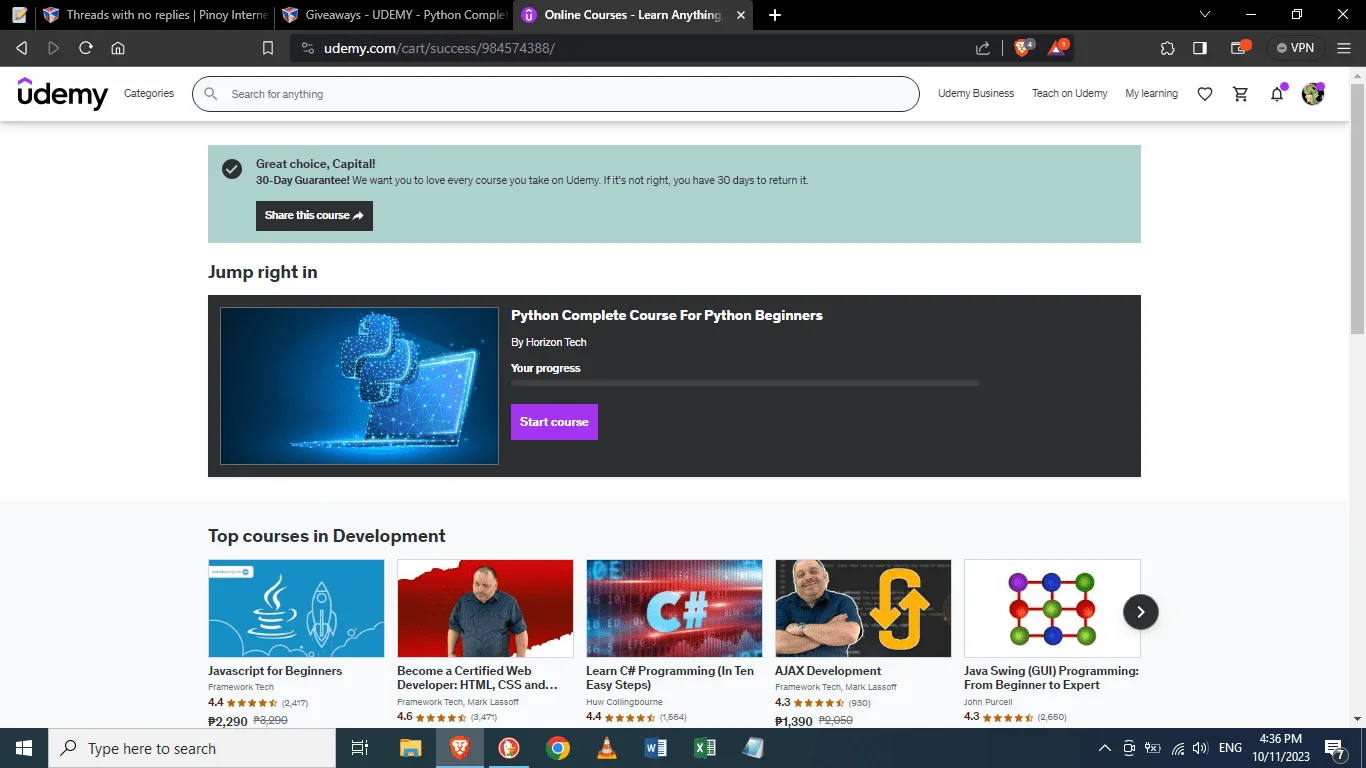
Task: Click the Brave icon on the taskbar
Action: (x=459, y=748)
